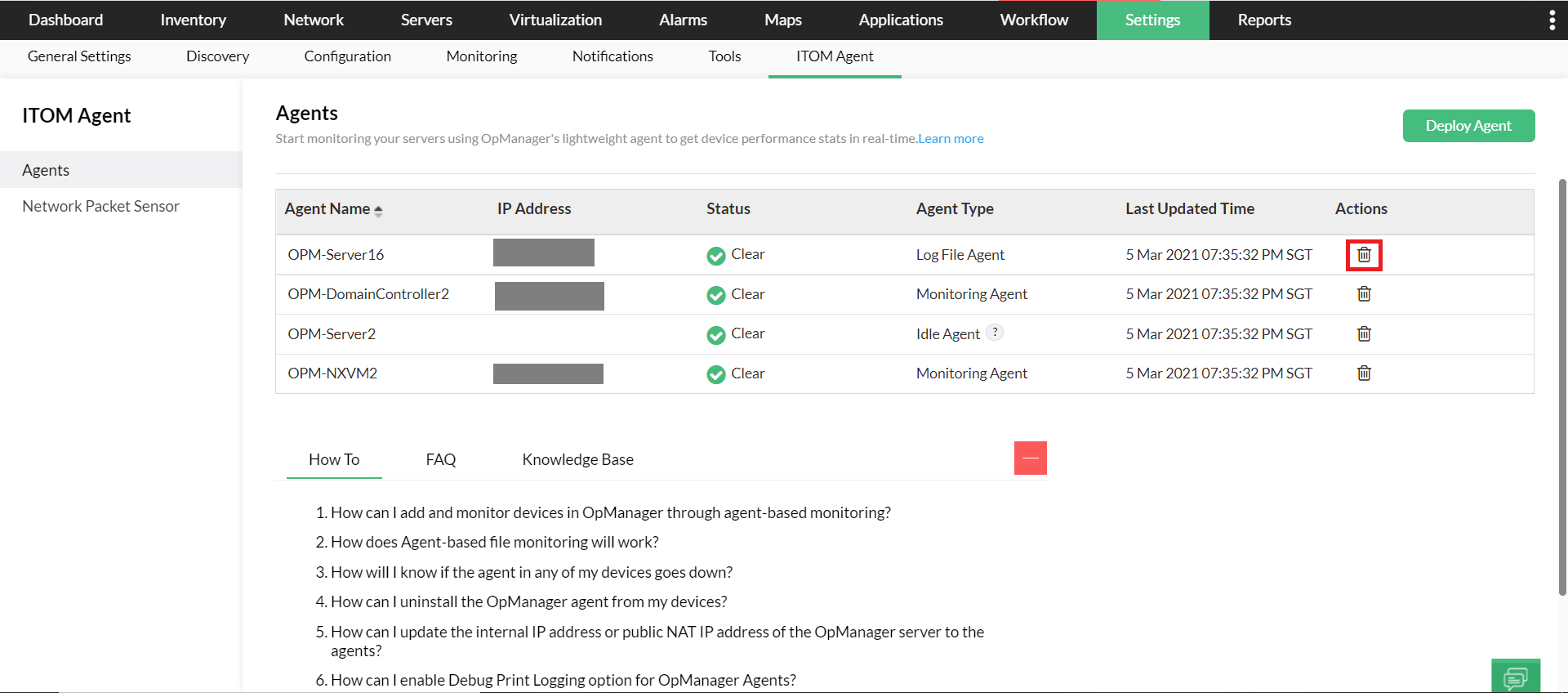Open the three-dot menu in top bar
Screen dimensions: 1568x693
1552,20
